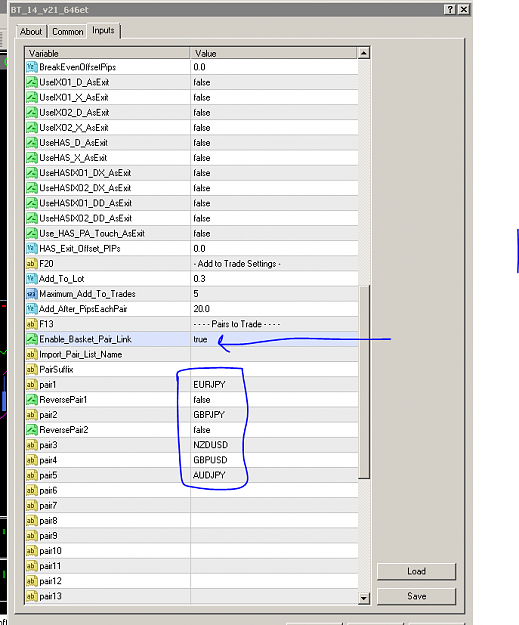This screenshot has height=625, width=519.
Task: Select the NZDUSD value of pair3
Action: [210, 445]
